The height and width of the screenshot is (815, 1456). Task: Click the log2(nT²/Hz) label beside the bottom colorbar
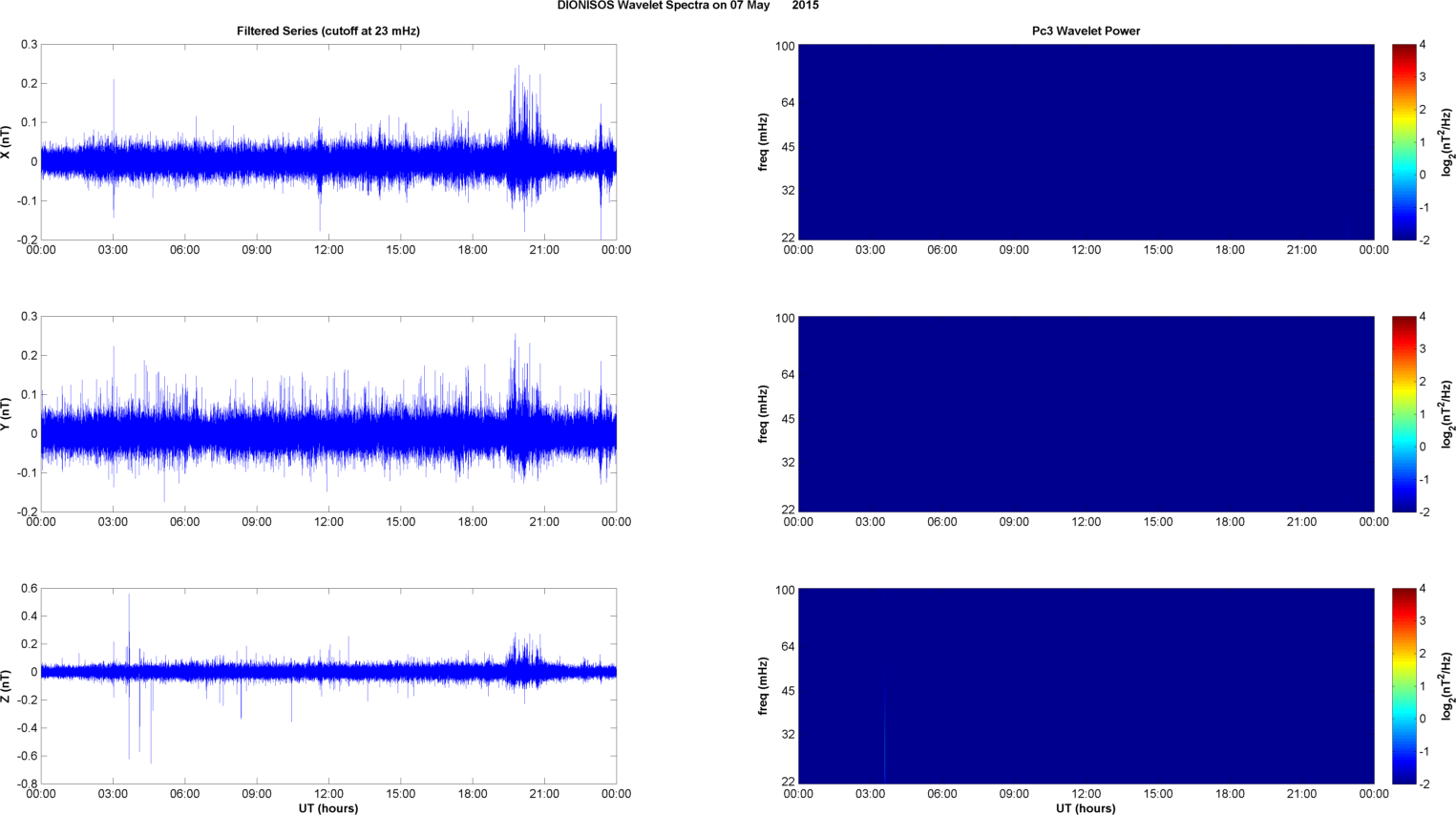pos(1448,686)
